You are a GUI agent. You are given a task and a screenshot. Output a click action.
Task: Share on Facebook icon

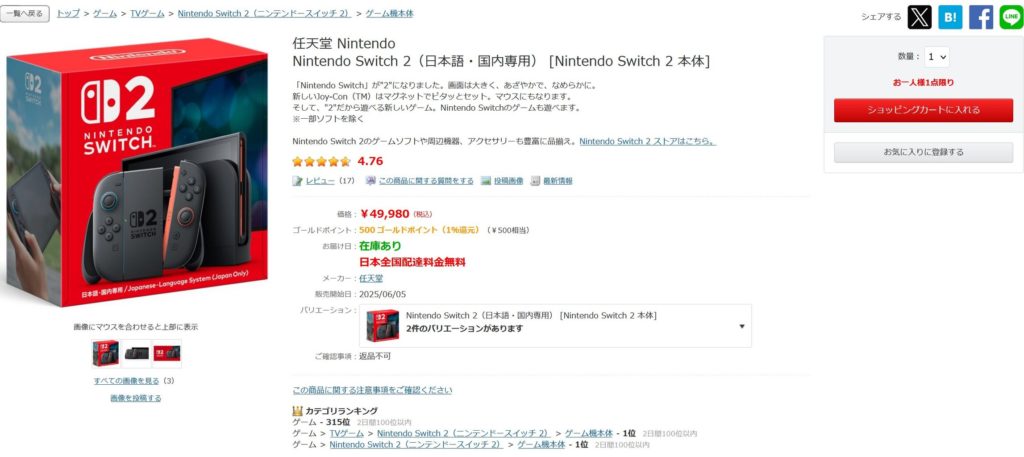pyautogui.click(x=981, y=17)
